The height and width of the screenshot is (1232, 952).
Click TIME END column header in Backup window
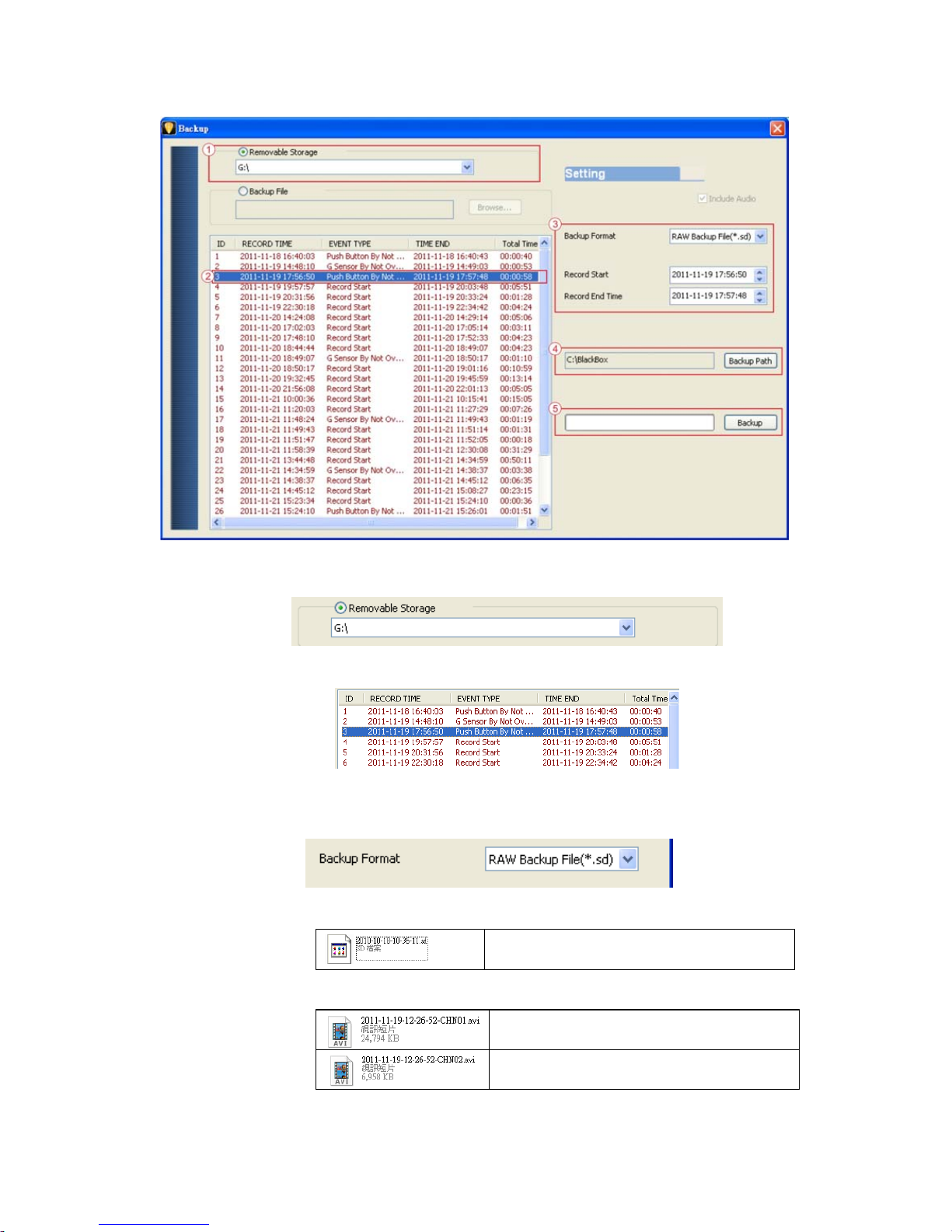click(x=452, y=243)
